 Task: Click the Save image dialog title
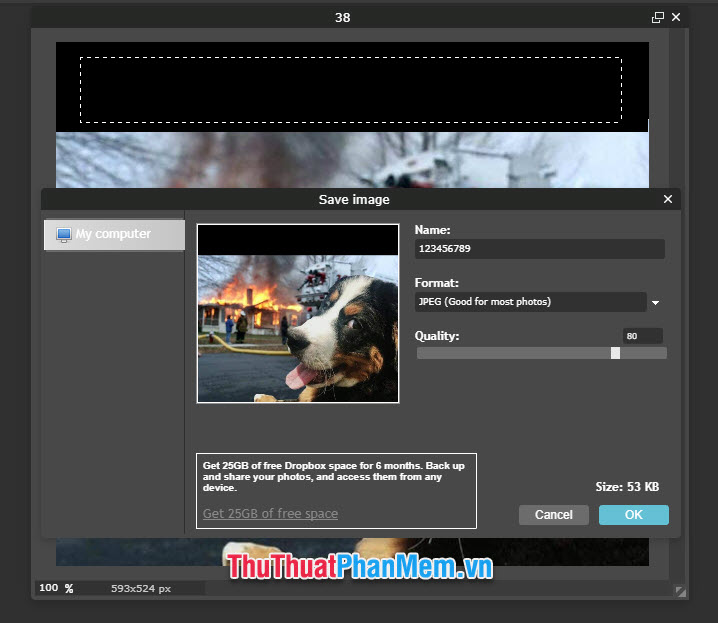tap(354, 200)
